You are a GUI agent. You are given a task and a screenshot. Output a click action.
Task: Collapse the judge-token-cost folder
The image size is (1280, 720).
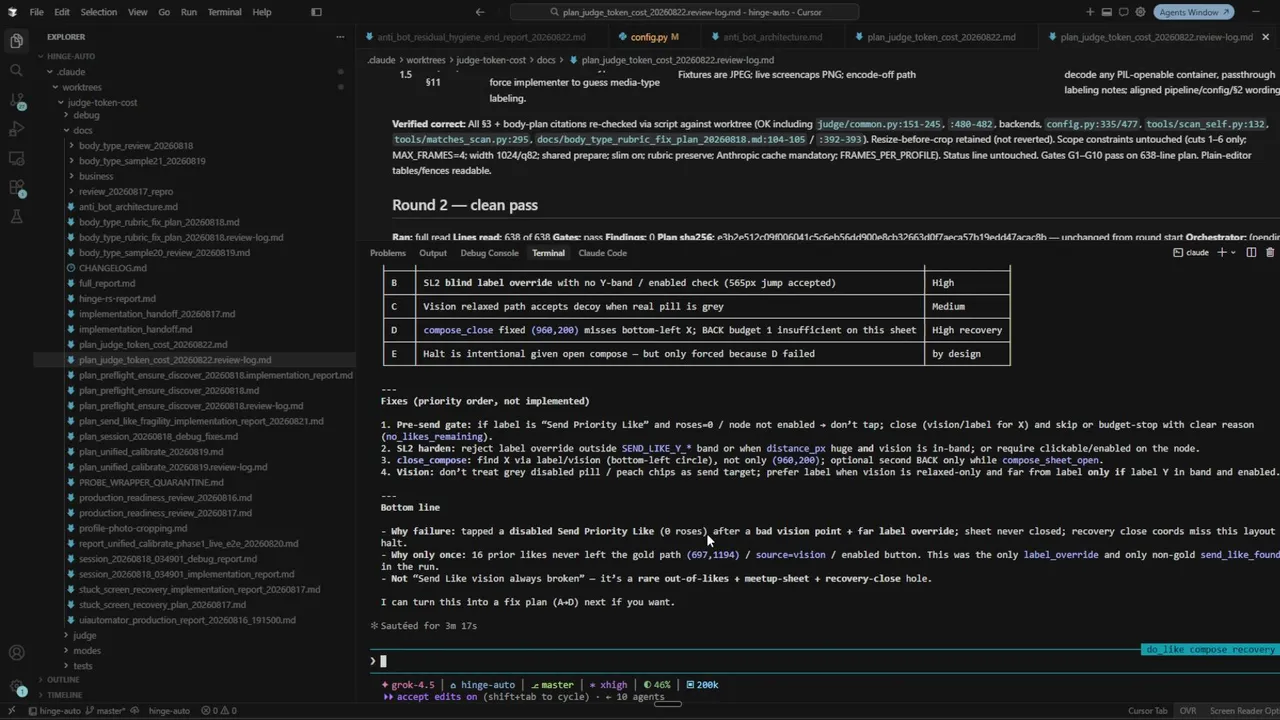[102, 102]
